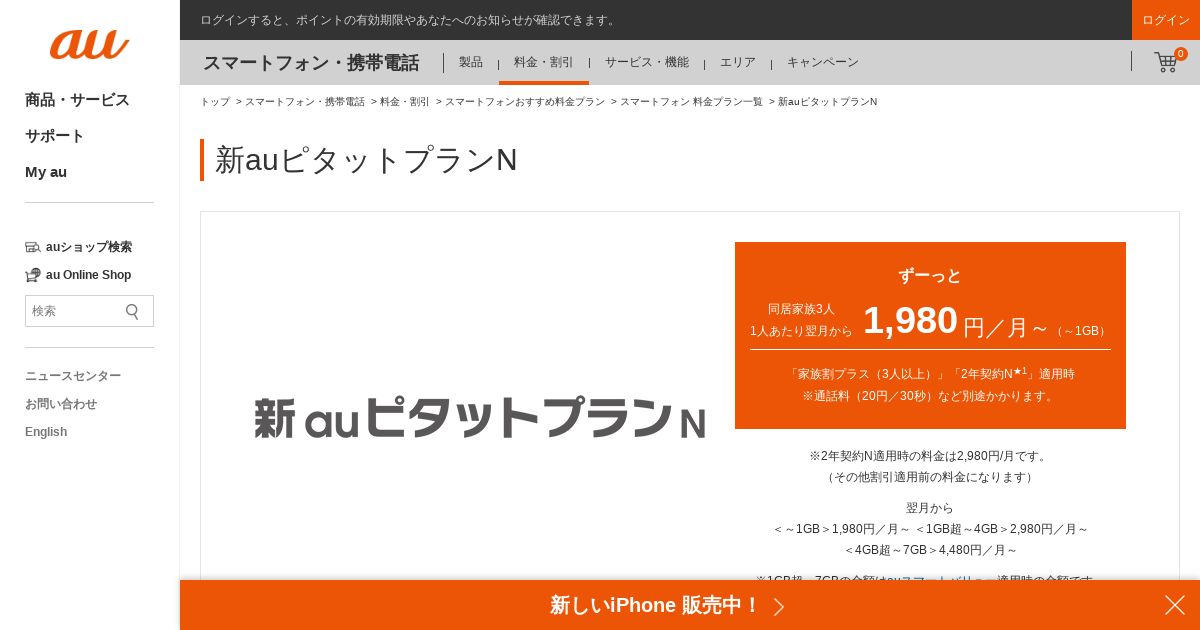
Task: Click the au logo
Action: [89, 44]
